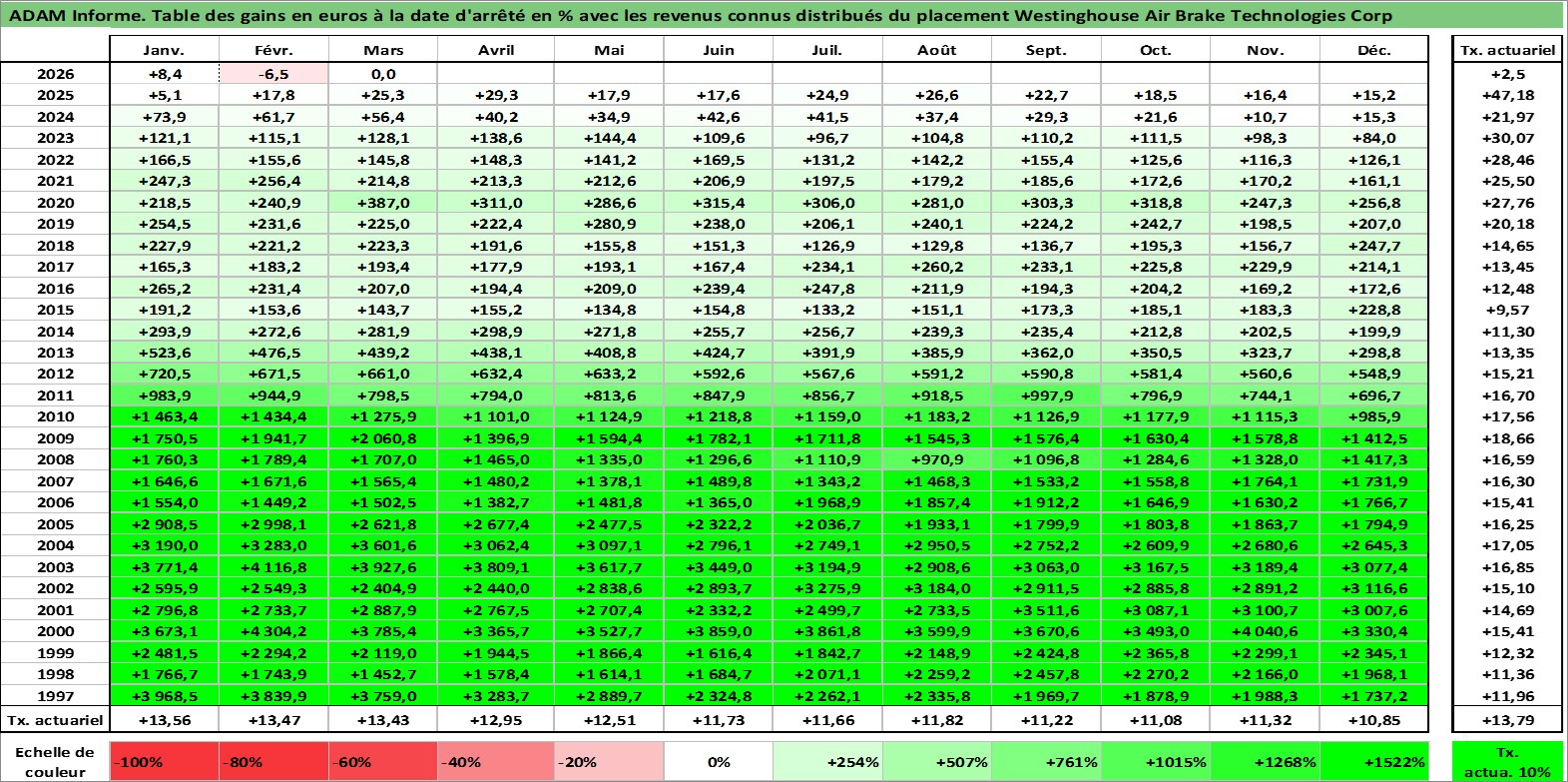1568x782 pixels.
Task: Click the 1997 row label
Action: 55,696
